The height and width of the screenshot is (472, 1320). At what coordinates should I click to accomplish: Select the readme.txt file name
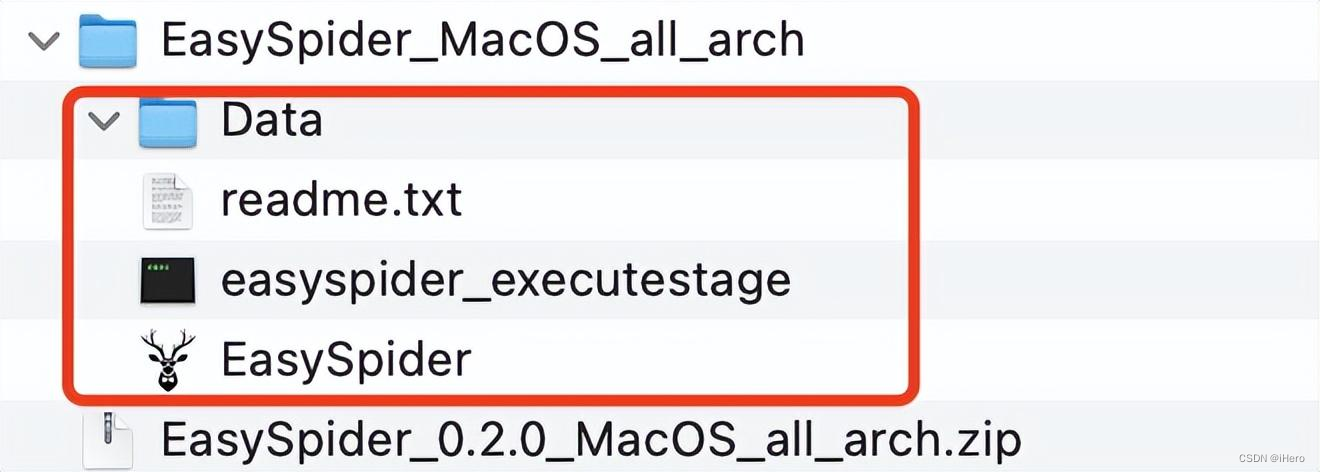click(x=341, y=201)
